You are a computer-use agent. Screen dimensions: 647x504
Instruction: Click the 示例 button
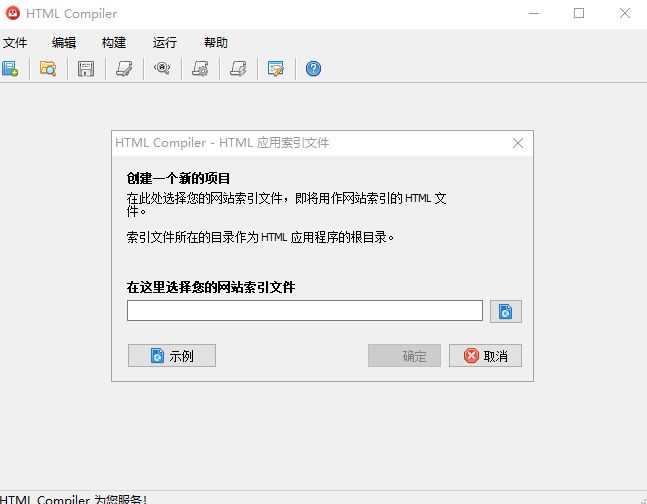tap(172, 356)
